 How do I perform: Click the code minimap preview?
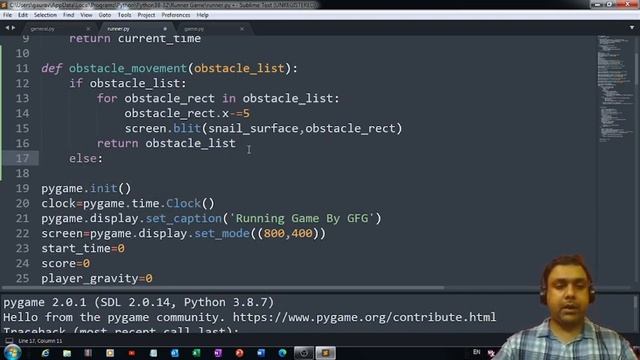[x=615, y=88]
